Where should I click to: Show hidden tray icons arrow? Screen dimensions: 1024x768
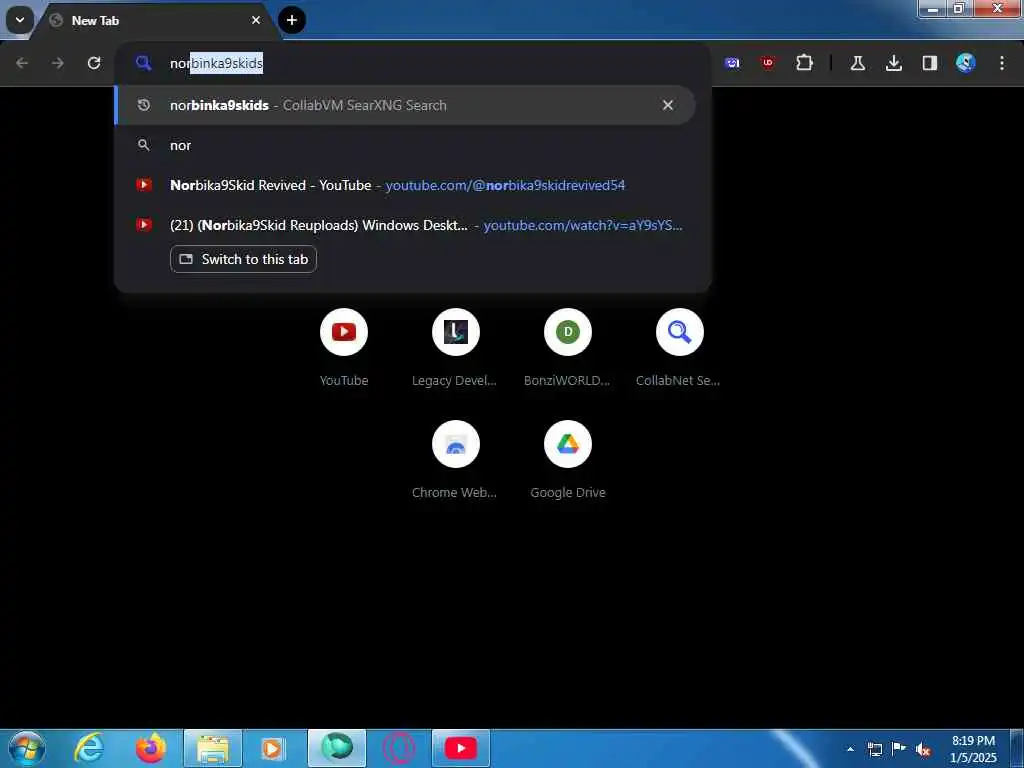coord(850,749)
